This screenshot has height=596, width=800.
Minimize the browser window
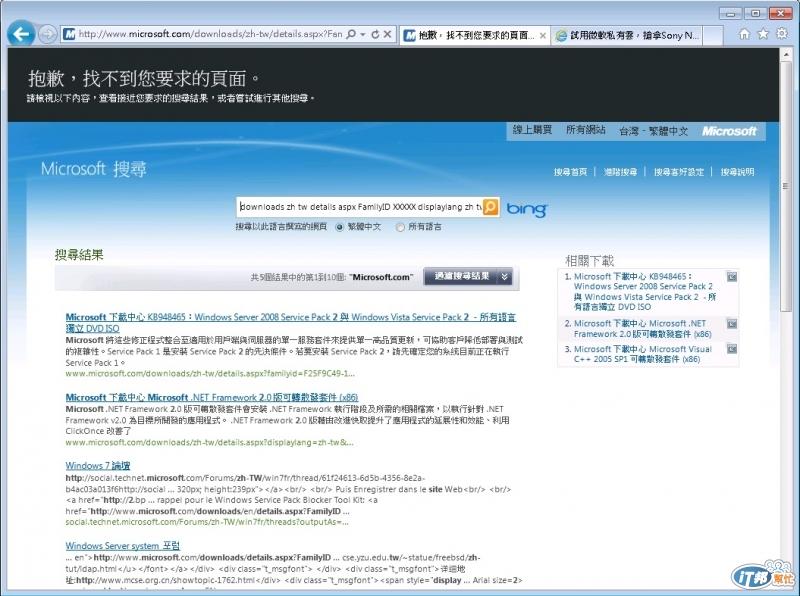[731, 14]
